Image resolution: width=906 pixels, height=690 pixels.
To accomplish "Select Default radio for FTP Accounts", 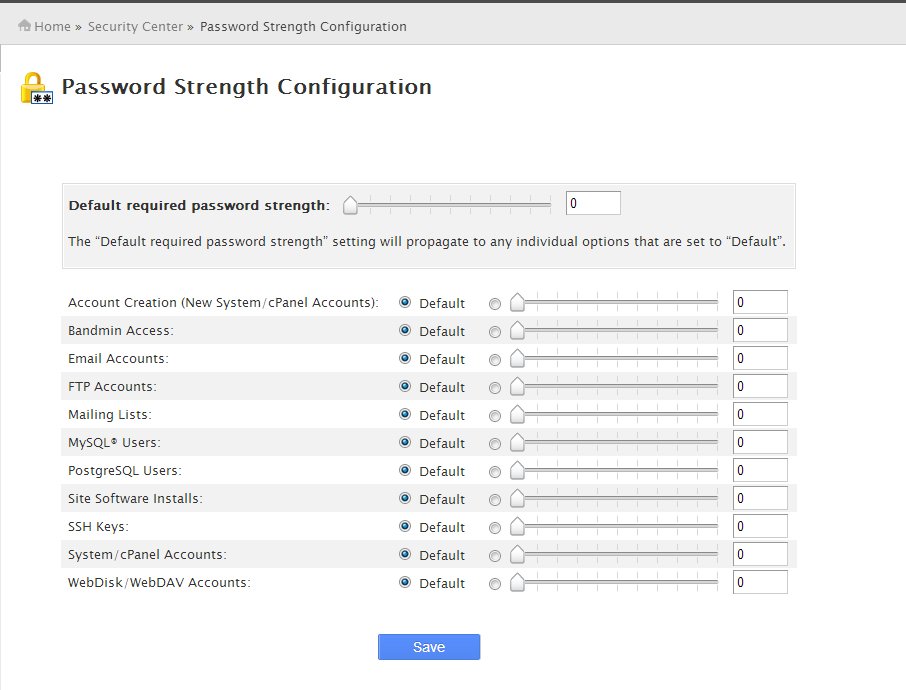I will tap(405, 386).
